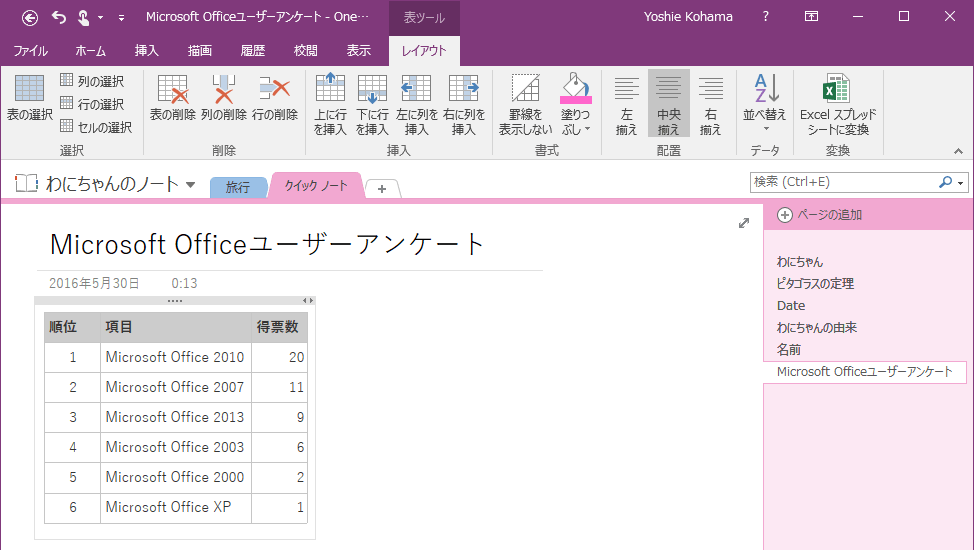The width and height of the screenshot is (974, 550).
Task: Click the Yoshie Kohama account name
Action: pyautogui.click(x=688, y=17)
